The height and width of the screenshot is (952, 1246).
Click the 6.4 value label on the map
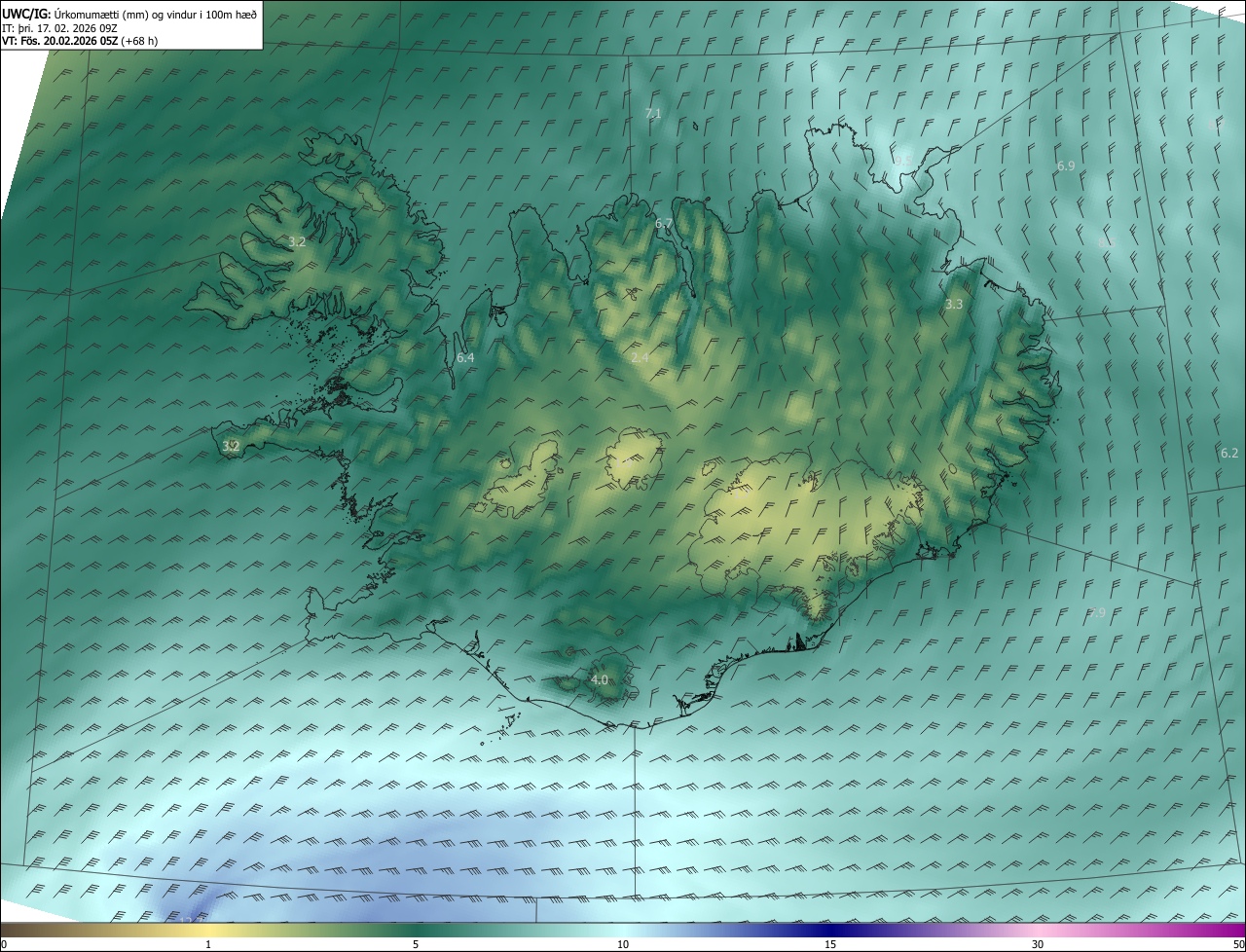click(465, 358)
